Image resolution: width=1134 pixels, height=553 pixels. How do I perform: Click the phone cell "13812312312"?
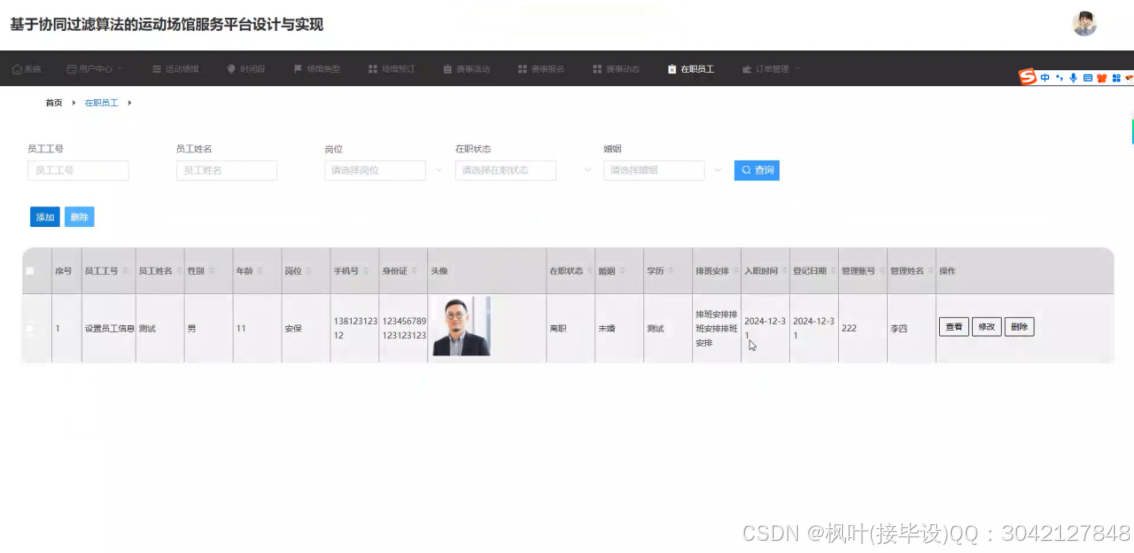pyautogui.click(x=355, y=328)
